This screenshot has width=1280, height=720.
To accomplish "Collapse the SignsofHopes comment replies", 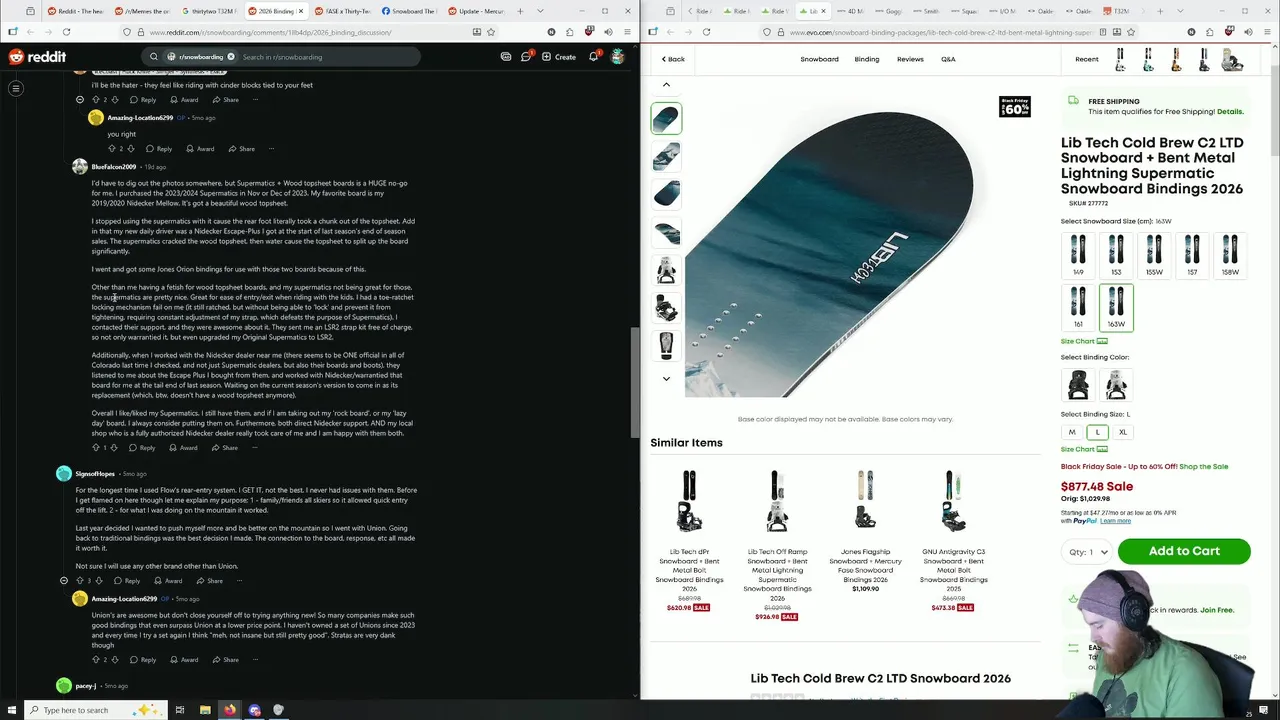I will pyautogui.click(x=64, y=581).
